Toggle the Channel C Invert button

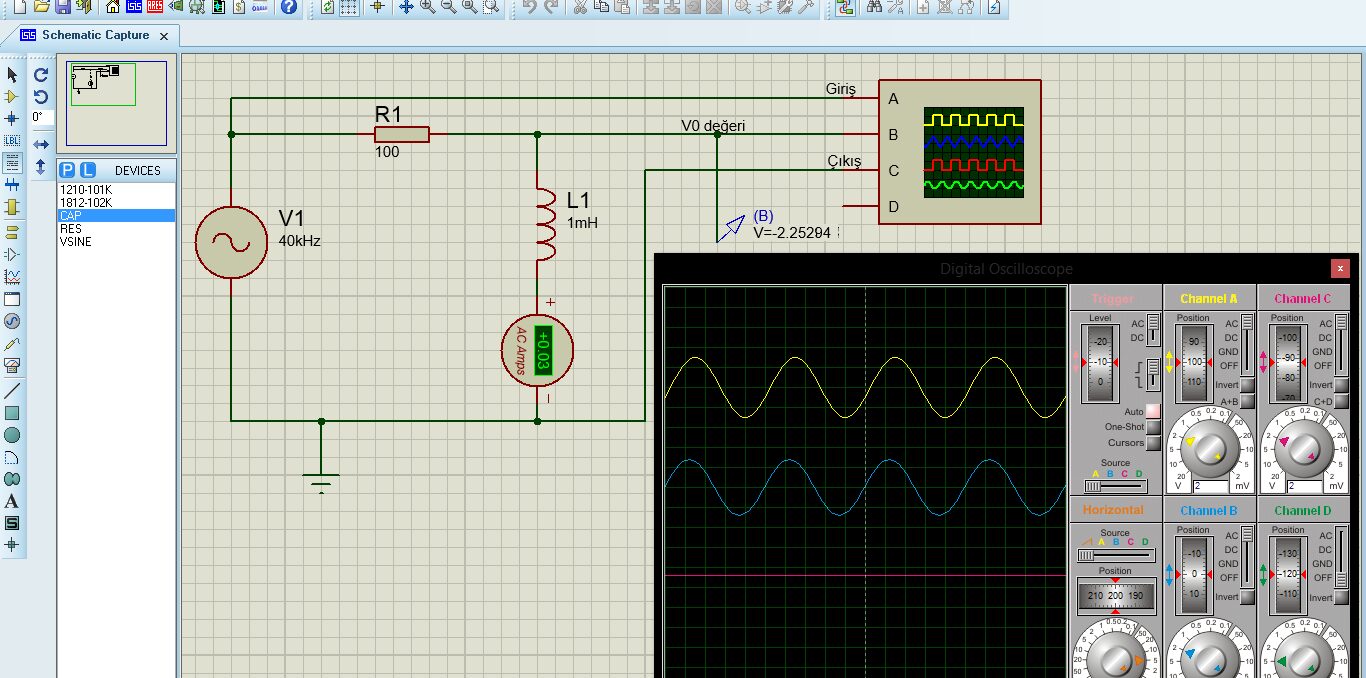click(1341, 385)
